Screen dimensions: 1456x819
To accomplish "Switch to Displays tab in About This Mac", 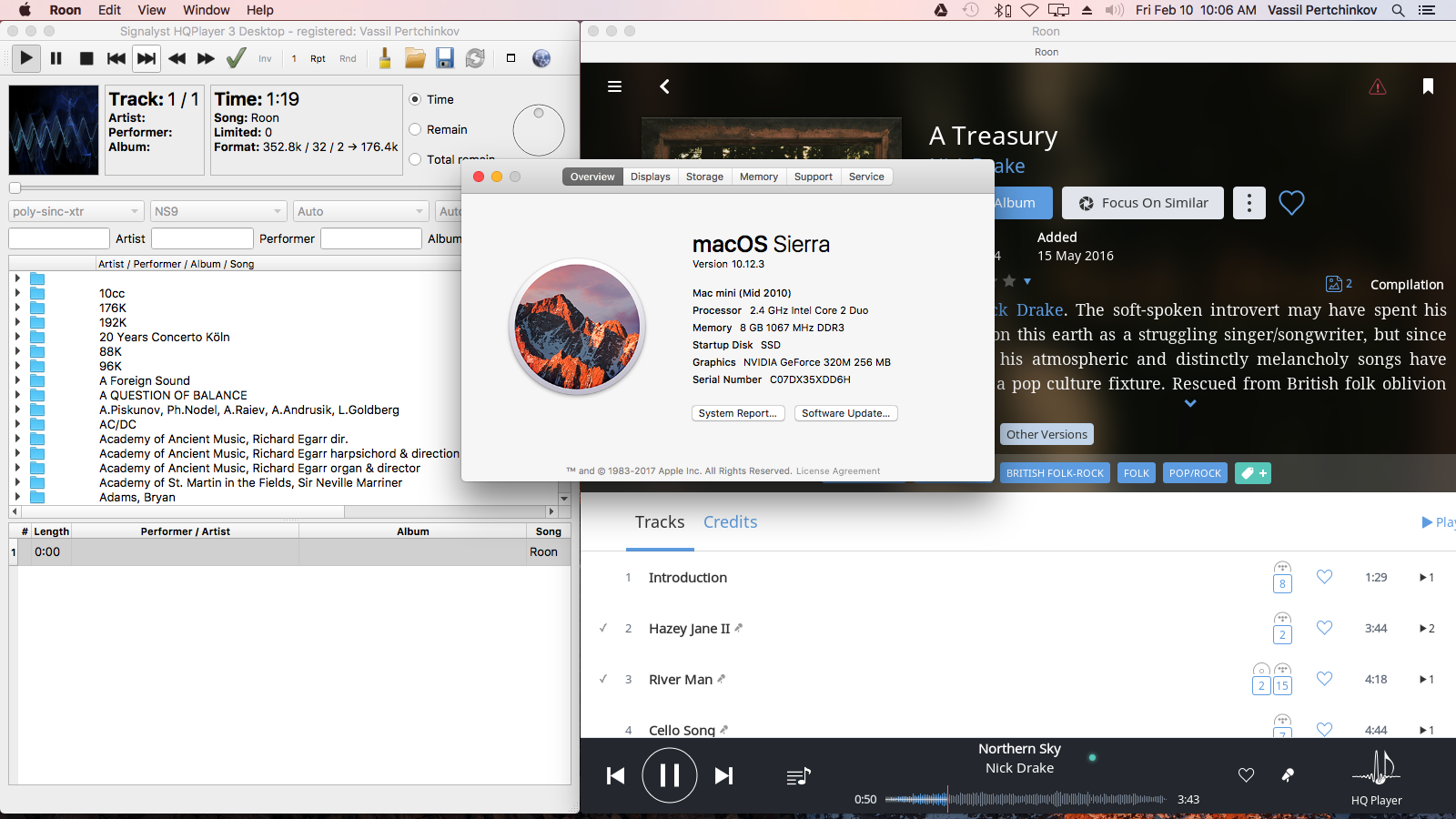I will [x=651, y=177].
